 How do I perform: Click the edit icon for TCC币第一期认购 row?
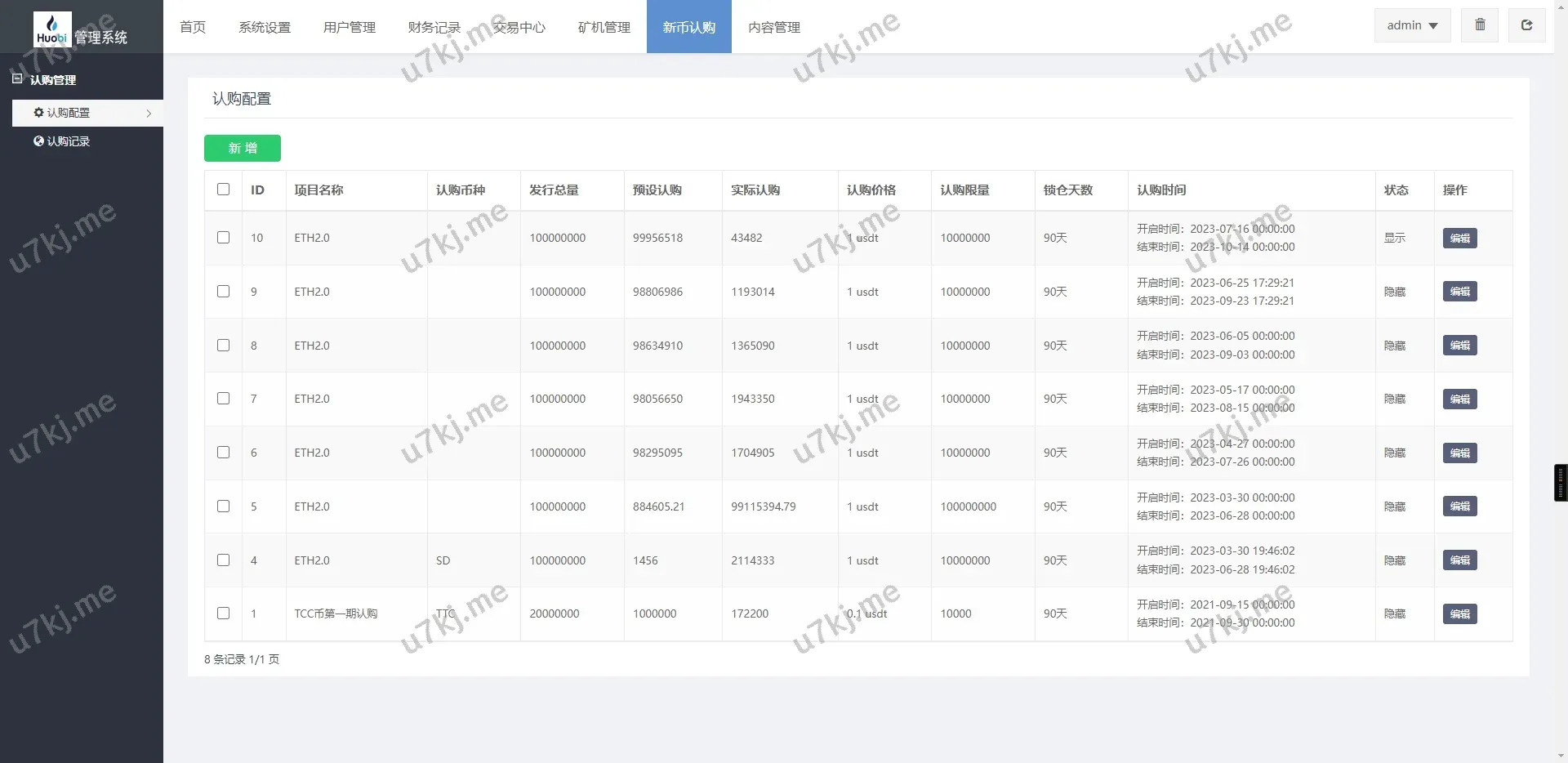[1459, 614]
